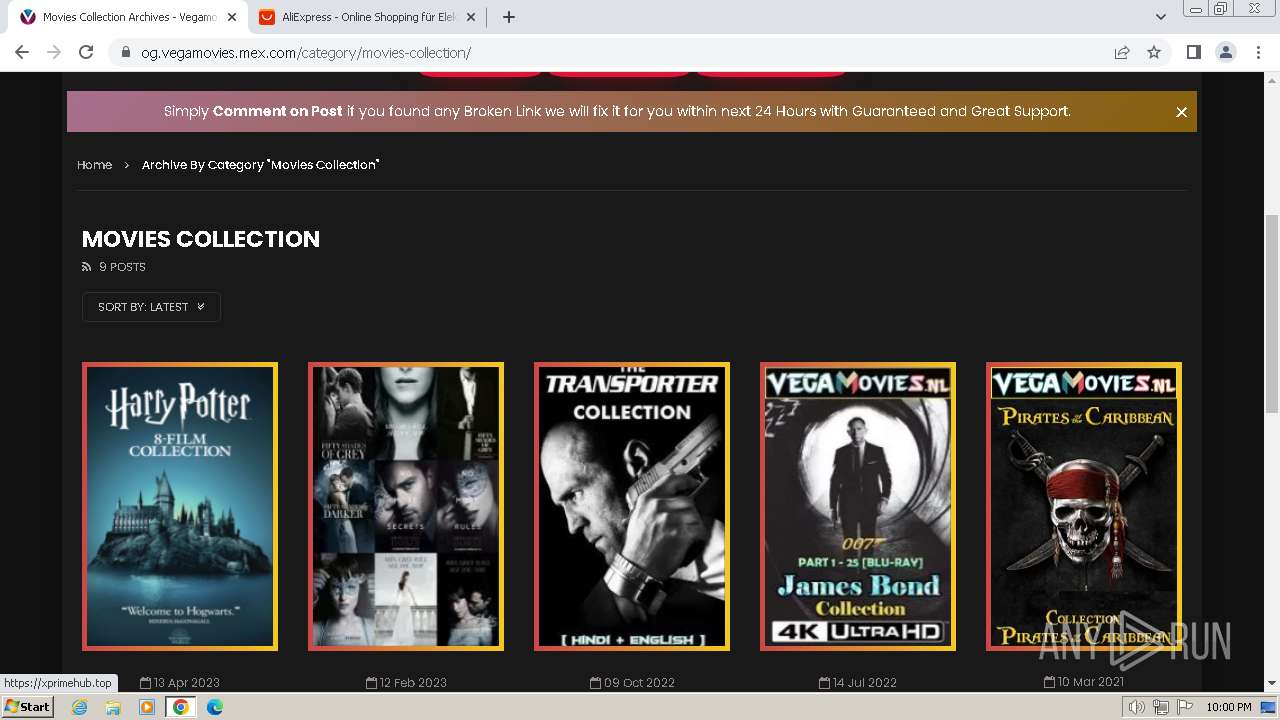This screenshot has width=1280, height=720.
Task: View the site info lock icon
Action: [125, 52]
